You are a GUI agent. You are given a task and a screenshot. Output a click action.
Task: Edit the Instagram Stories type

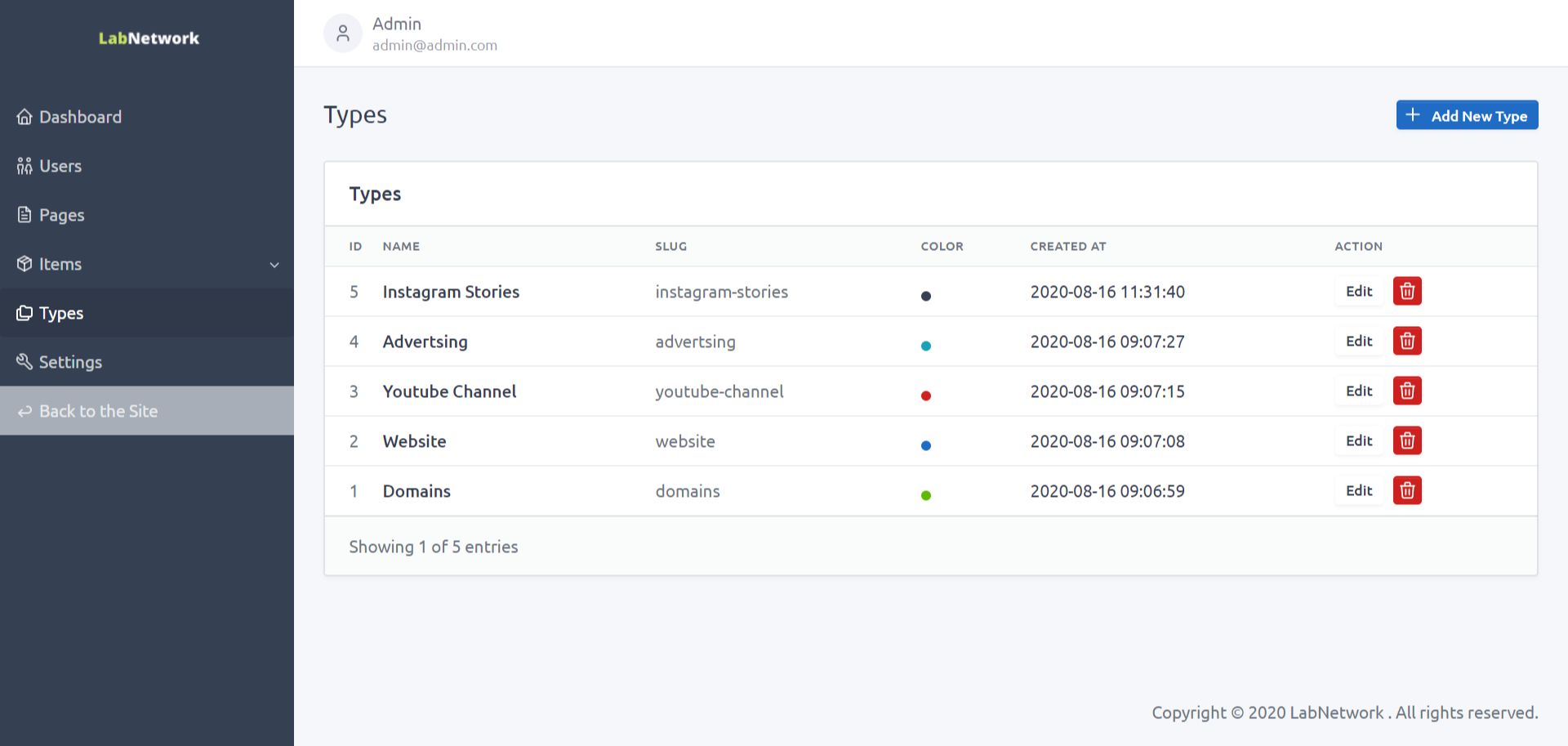(x=1359, y=291)
